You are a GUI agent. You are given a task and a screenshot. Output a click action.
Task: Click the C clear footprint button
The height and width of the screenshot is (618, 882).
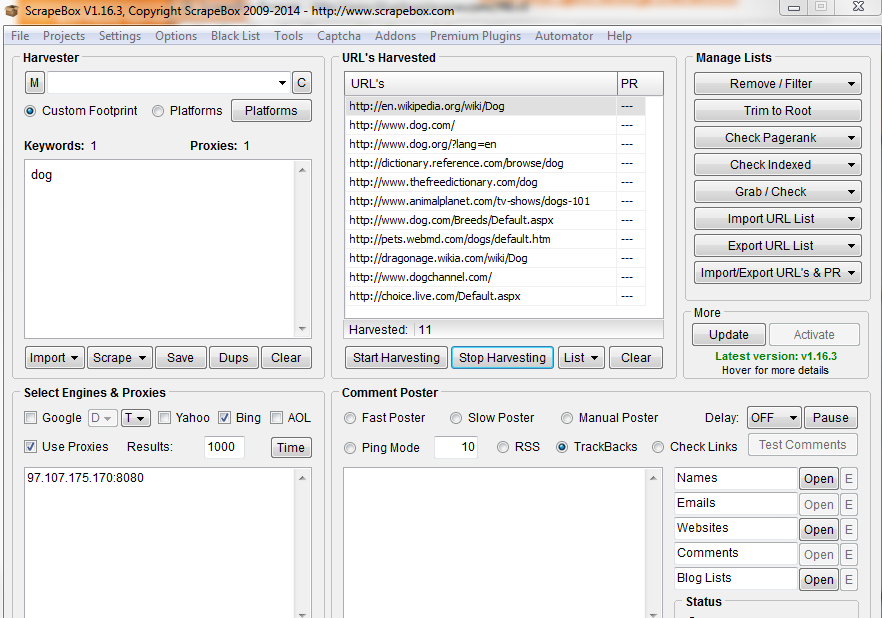pos(302,83)
